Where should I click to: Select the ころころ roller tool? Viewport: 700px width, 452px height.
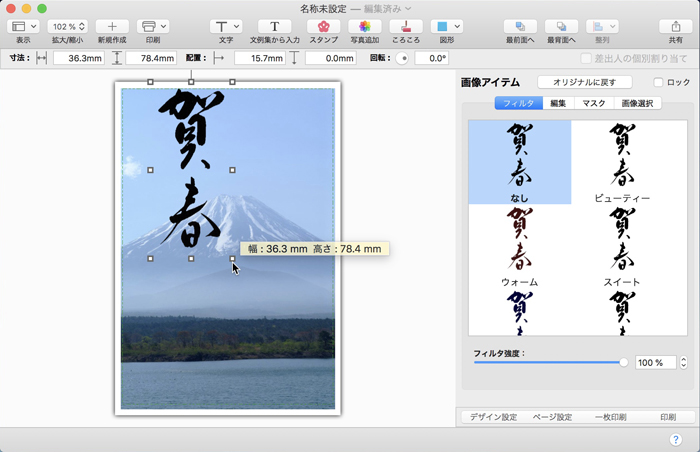click(405, 26)
